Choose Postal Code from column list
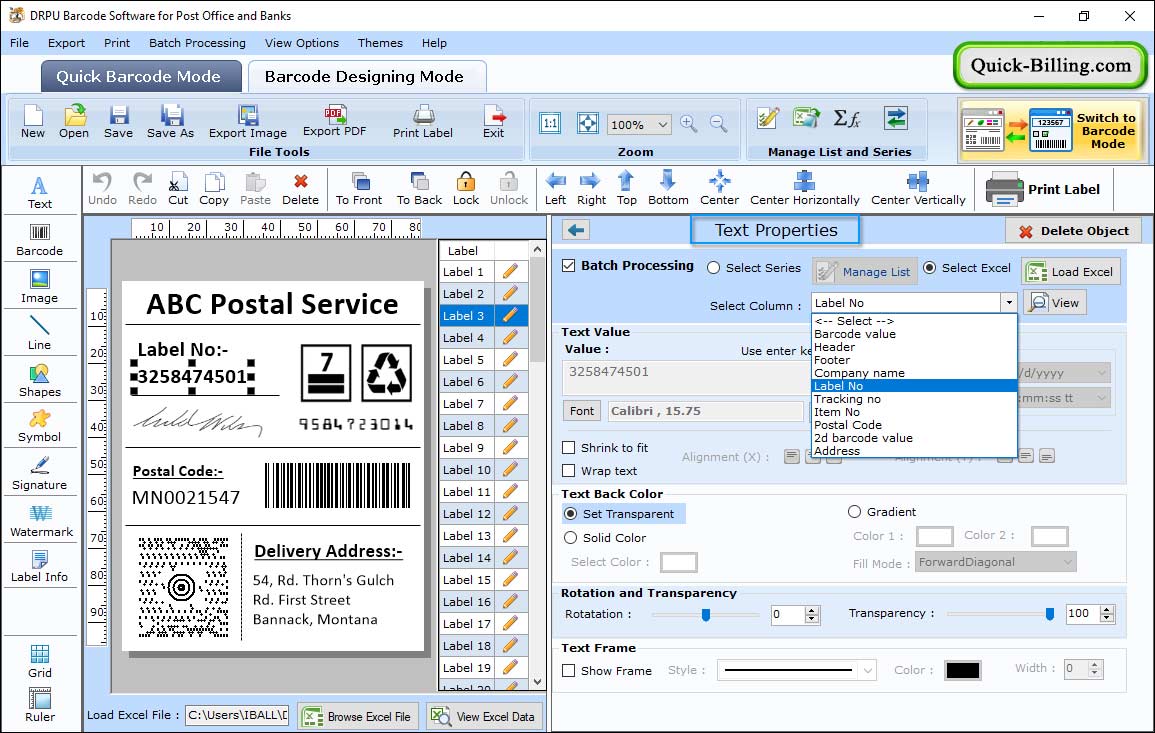This screenshot has height=733, width=1155. pyautogui.click(x=914, y=425)
